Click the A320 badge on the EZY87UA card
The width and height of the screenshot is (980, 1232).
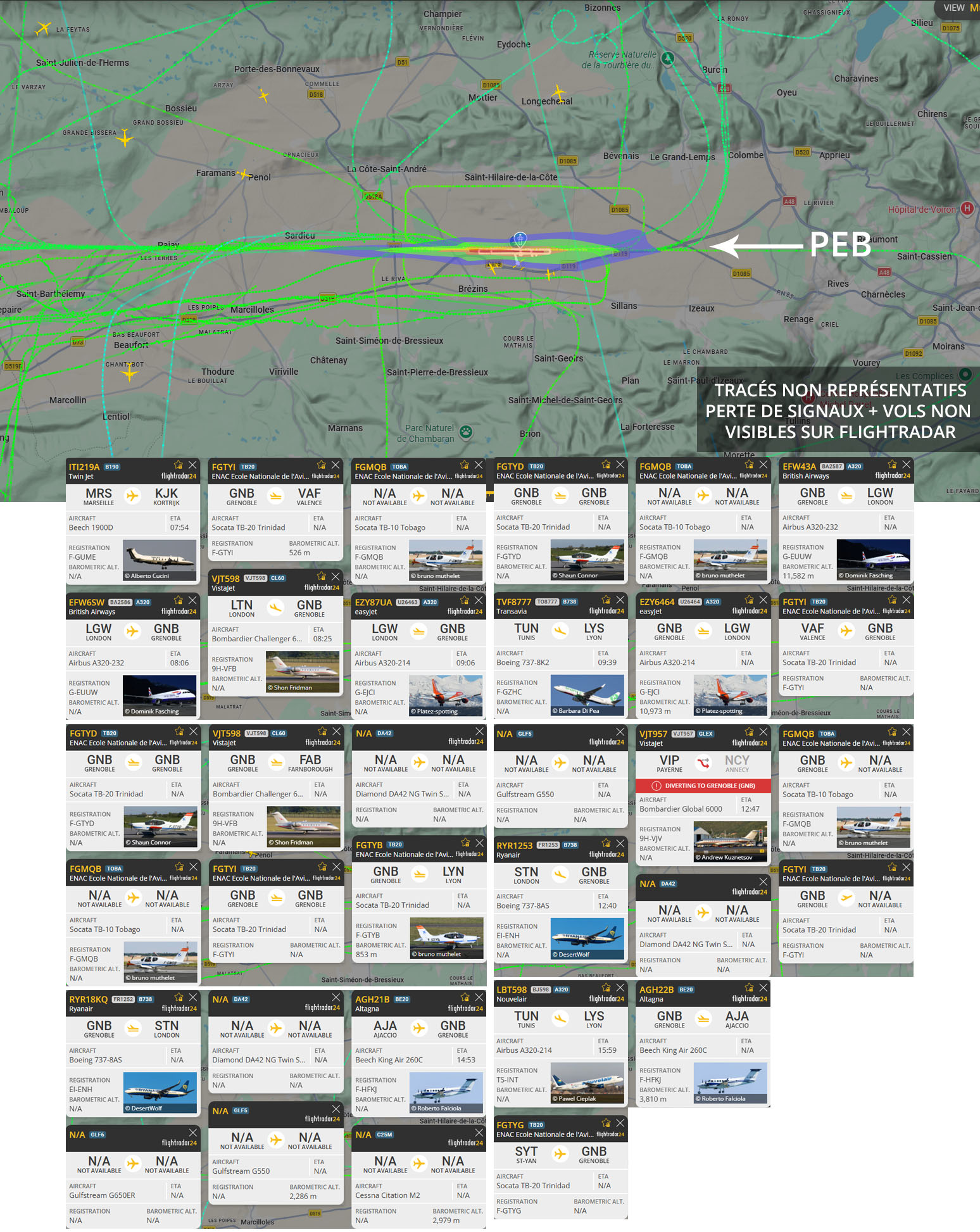tap(430, 602)
